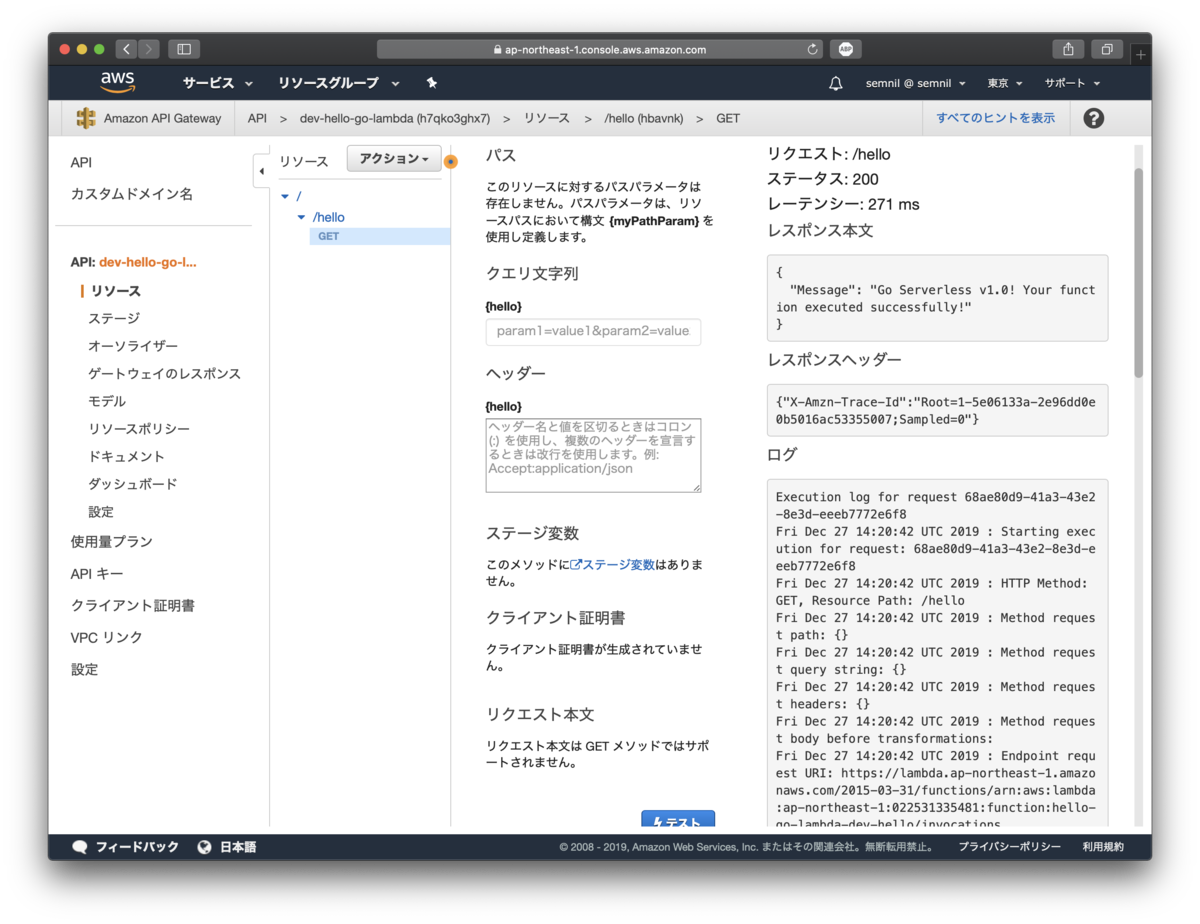Viewport: 1200px width, 924px height.
Task: Select リソース in the sidebar
Action: click(x=116, y=291)
